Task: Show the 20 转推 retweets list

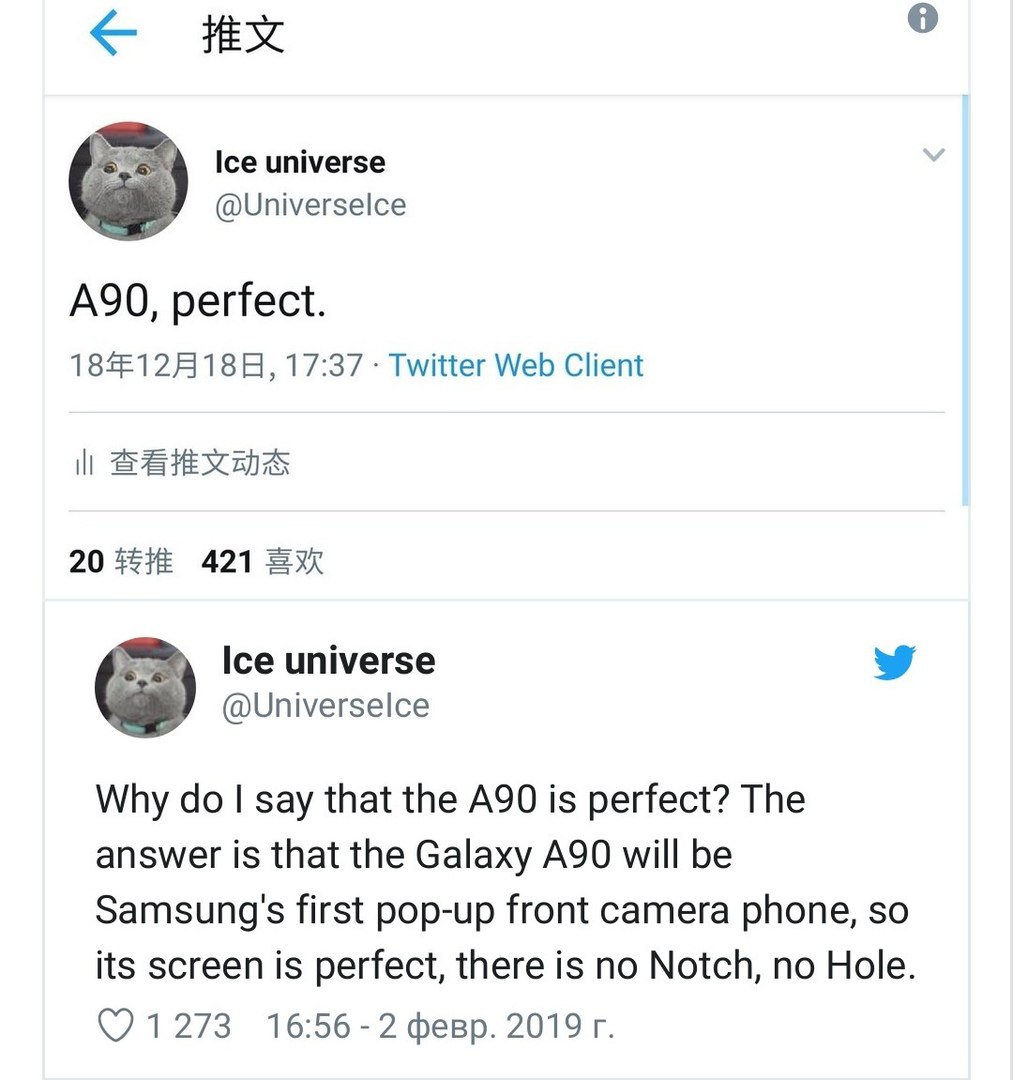Action: click(x=121, y=561)
